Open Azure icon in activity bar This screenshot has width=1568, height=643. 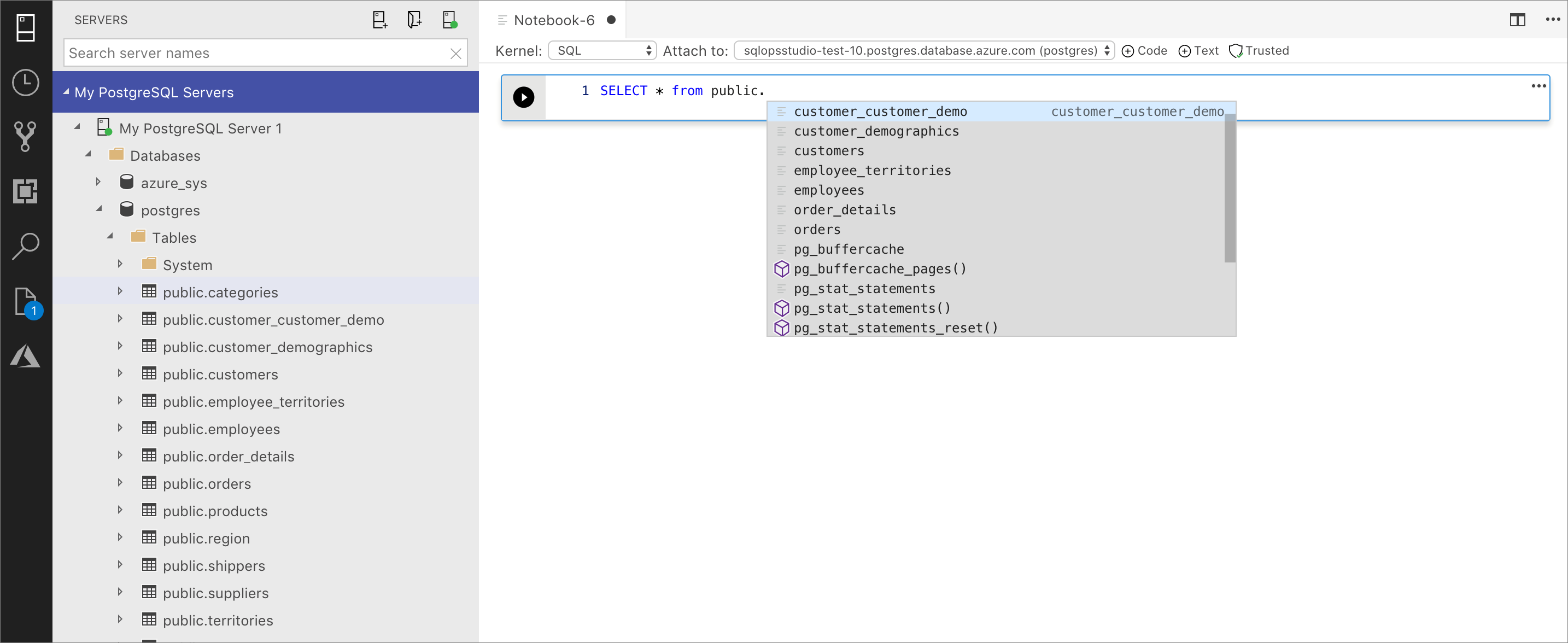[x=26, y=355]
